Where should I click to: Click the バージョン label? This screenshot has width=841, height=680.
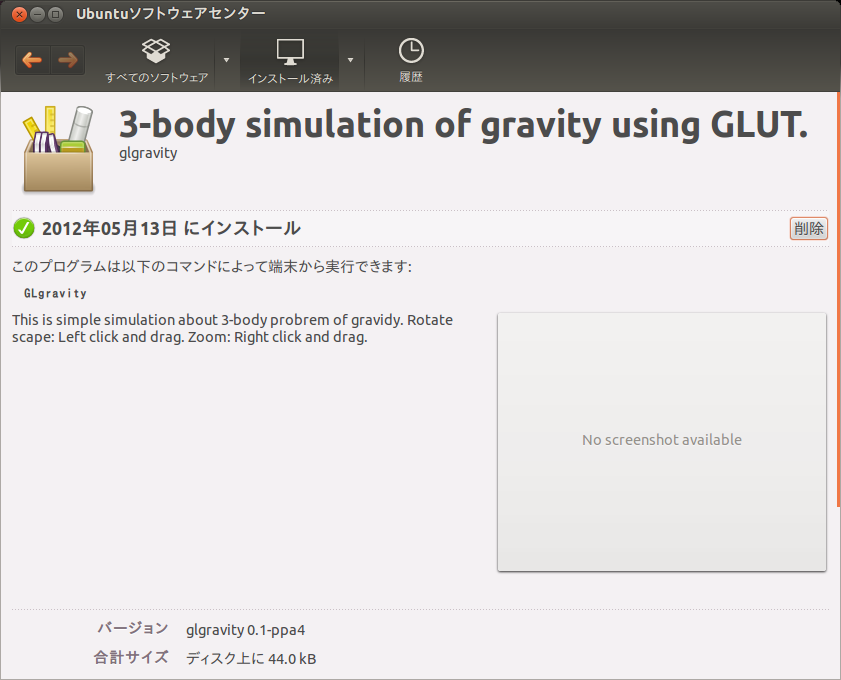tap(132, 628)
